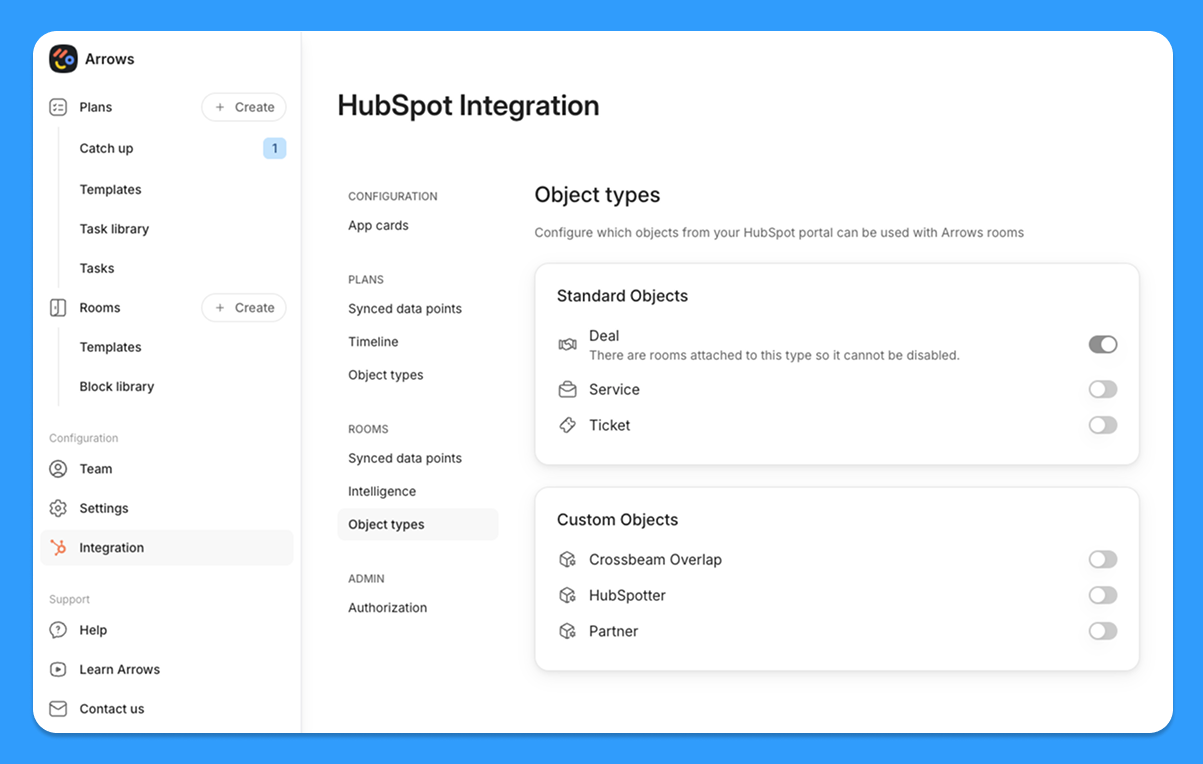Click the Object types heading
The height and width of the screenshot is (764, 1203).
(597, 195)
